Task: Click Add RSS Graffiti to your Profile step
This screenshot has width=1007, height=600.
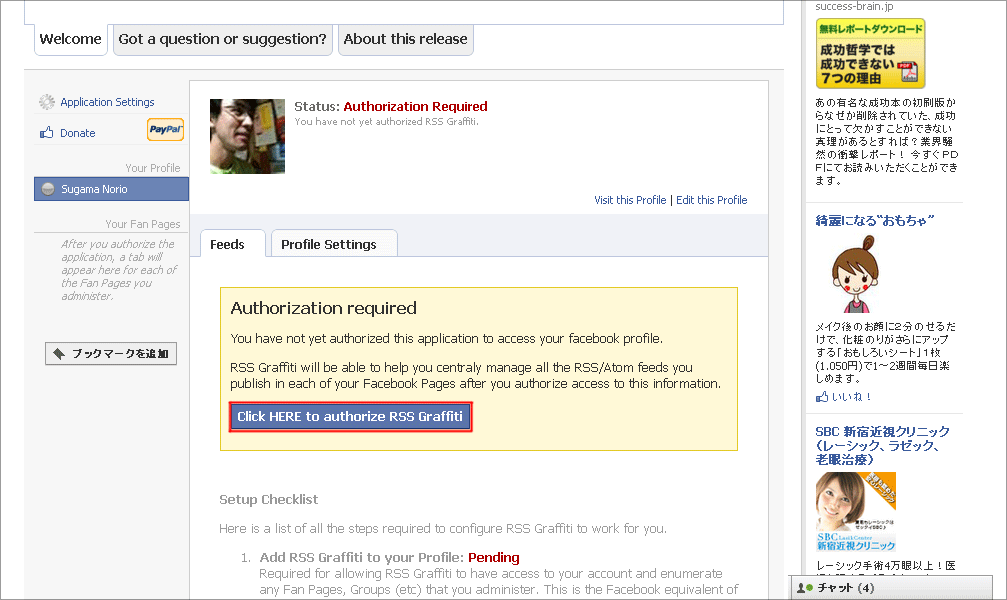Action: coord(362,558)
